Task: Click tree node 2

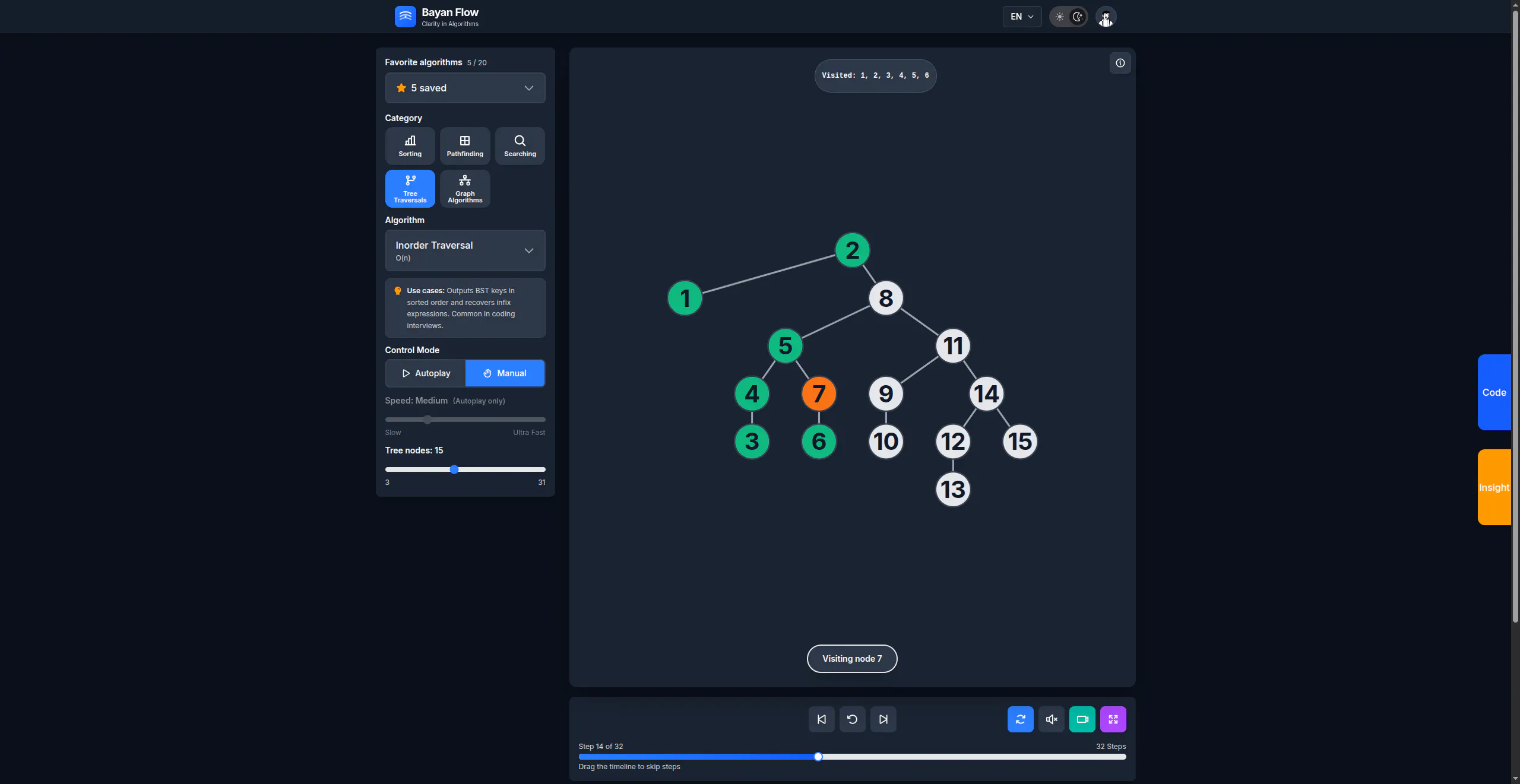Action: (852, 250)
